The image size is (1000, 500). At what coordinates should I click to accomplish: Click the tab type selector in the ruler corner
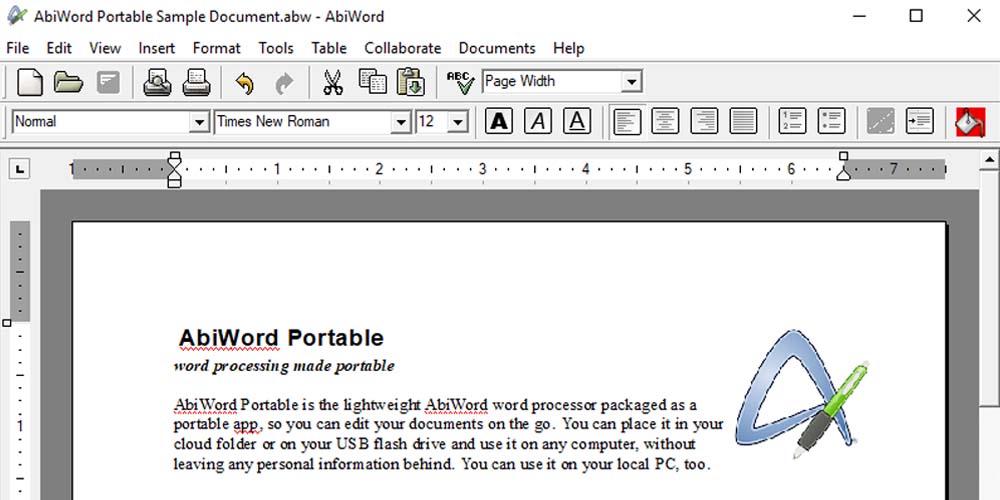coord(20,169)
